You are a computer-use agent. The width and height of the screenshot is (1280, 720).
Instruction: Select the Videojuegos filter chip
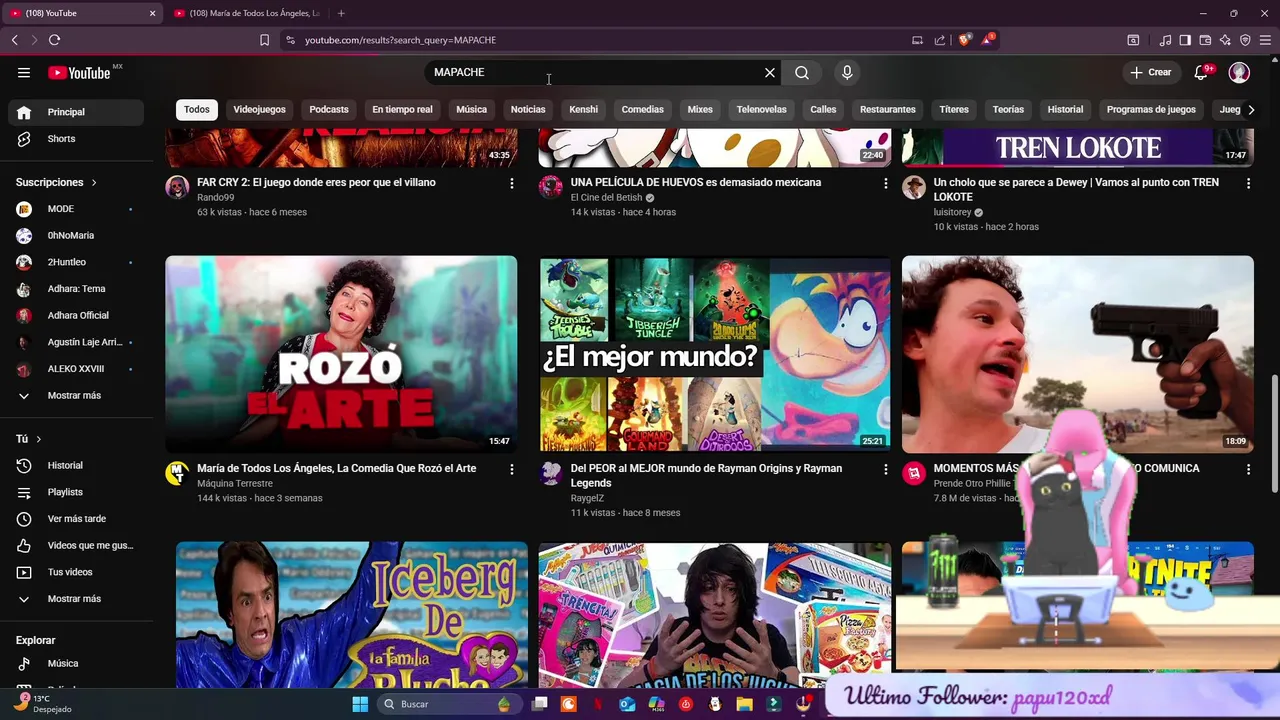(x=259, y=109)
